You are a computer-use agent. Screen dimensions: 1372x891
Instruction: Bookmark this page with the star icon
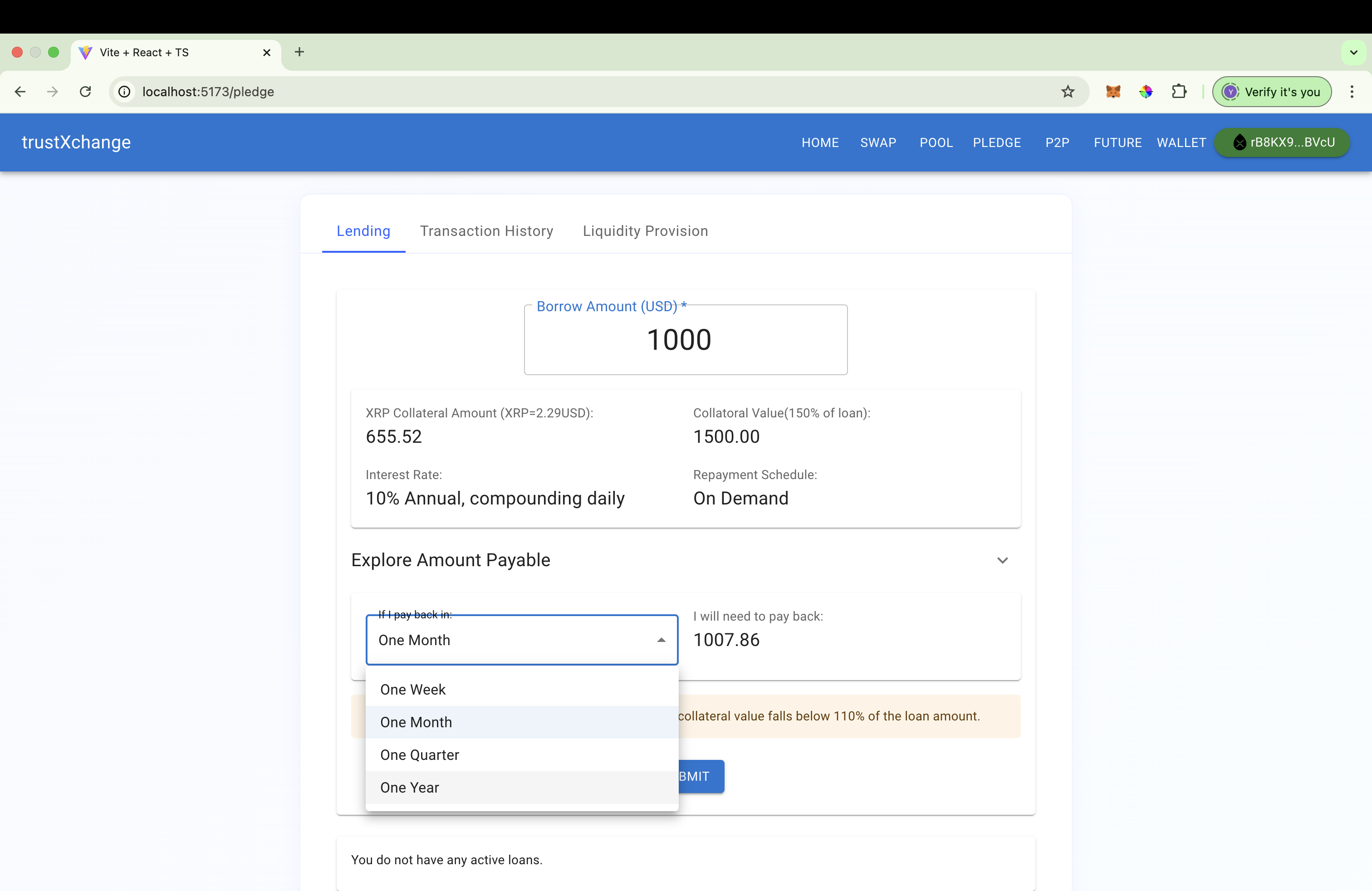tap(1068, 92)
